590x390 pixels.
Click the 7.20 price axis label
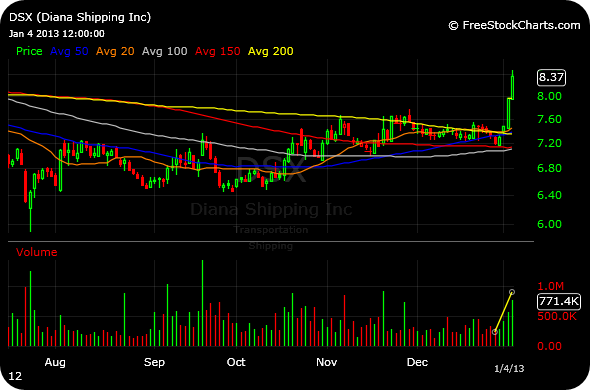click(x=549, y=143)
